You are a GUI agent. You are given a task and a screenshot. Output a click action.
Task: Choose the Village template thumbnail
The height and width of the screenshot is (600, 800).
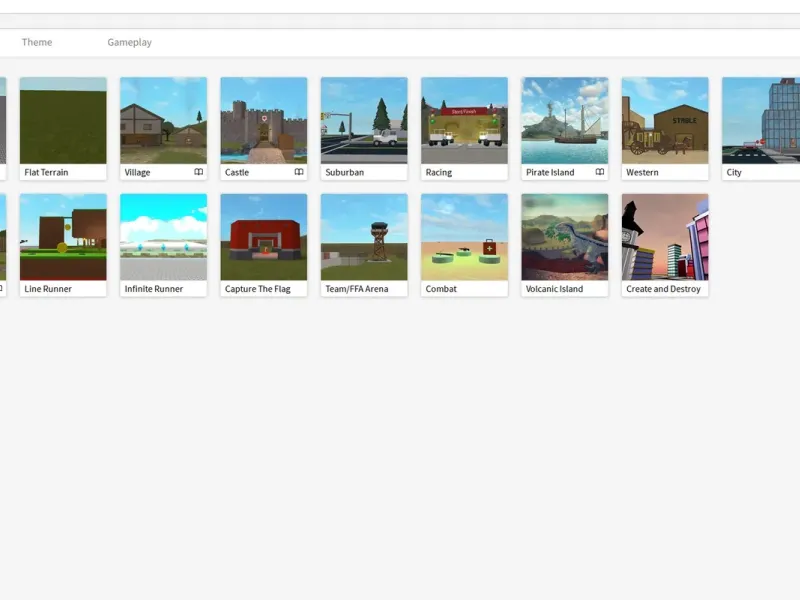click(x=163, y=120)
